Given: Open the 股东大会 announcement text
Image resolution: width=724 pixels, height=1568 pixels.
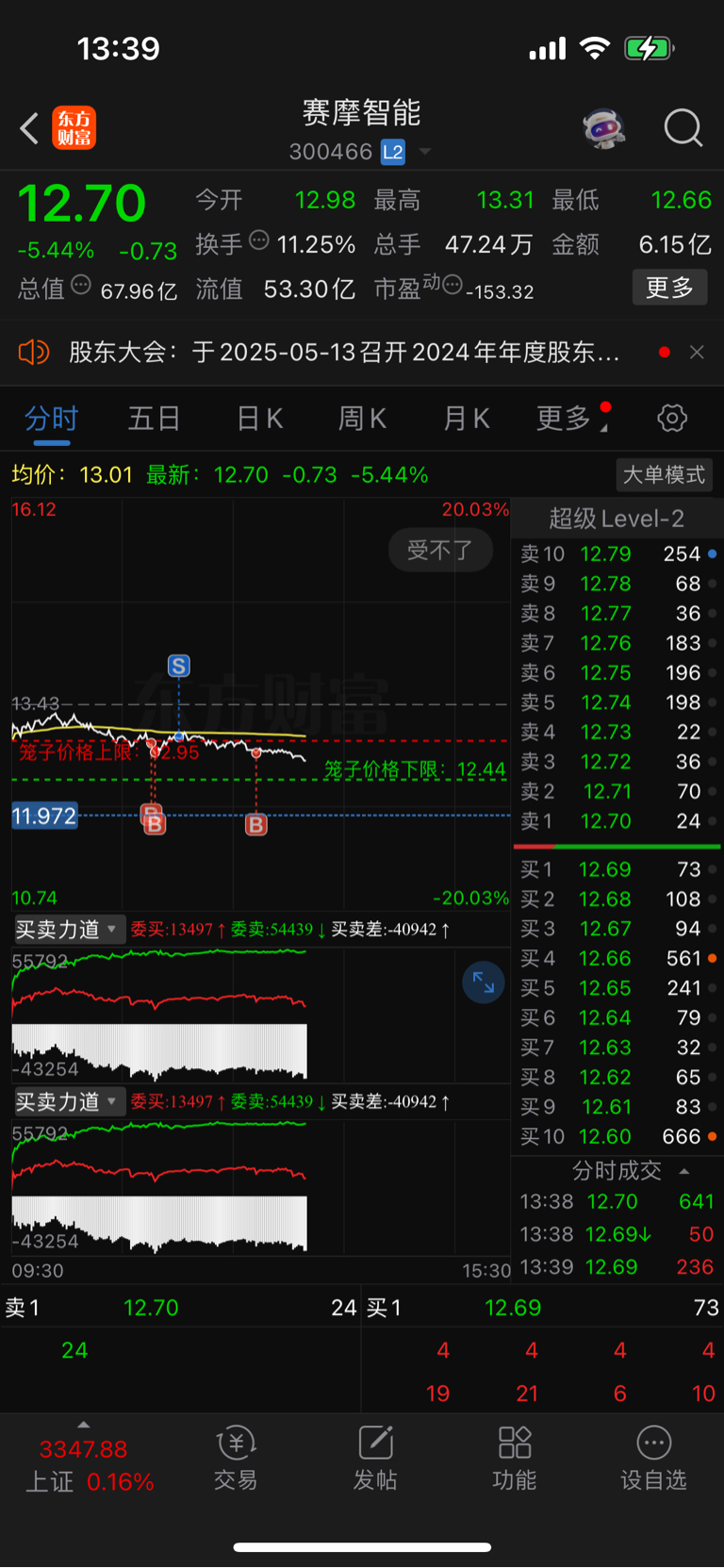Looking at the screenshot, I should click(x=344, y=353).
